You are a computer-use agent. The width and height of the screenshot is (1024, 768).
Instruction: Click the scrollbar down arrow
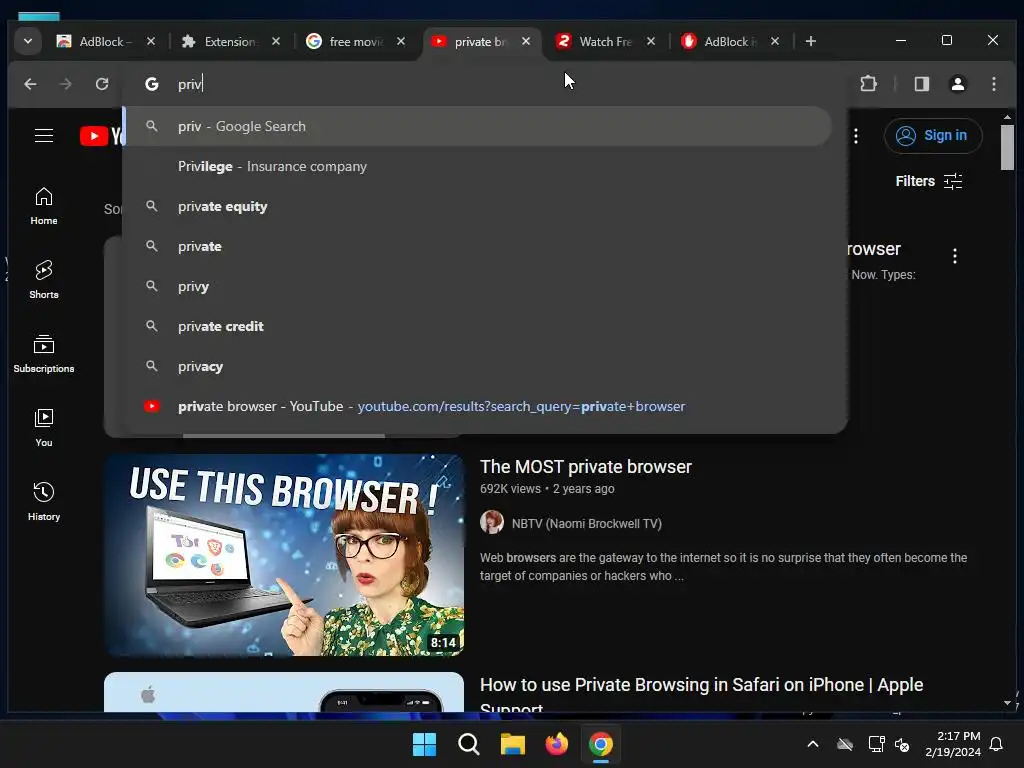(x=1007, y=703)
